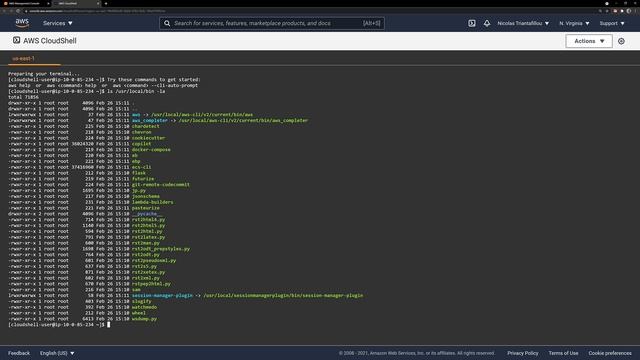Switch to the AWS CloudShell browser tab
This screenshot has width=640, height=360.
[76, 3]
